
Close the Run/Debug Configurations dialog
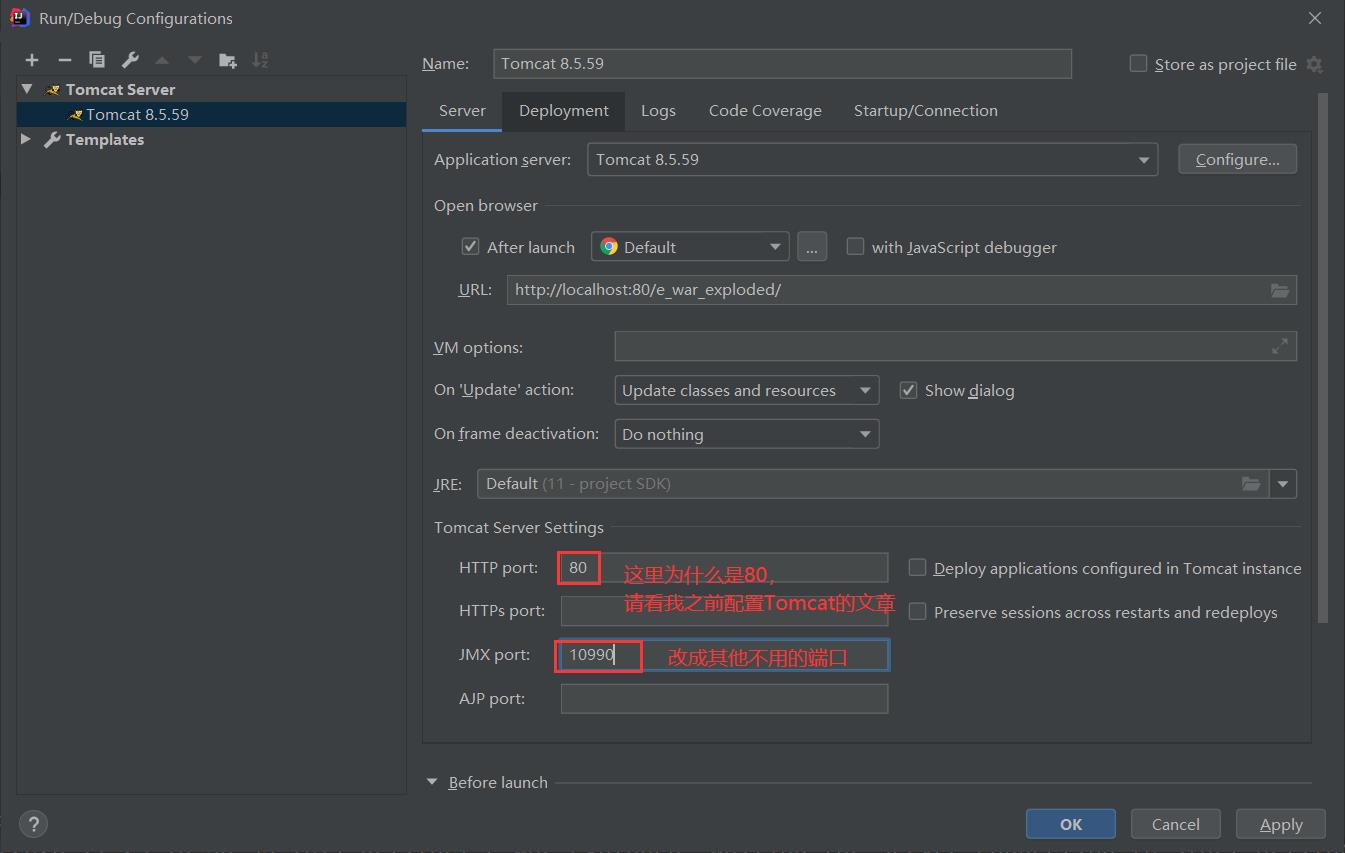click(x=1315, y=18)
